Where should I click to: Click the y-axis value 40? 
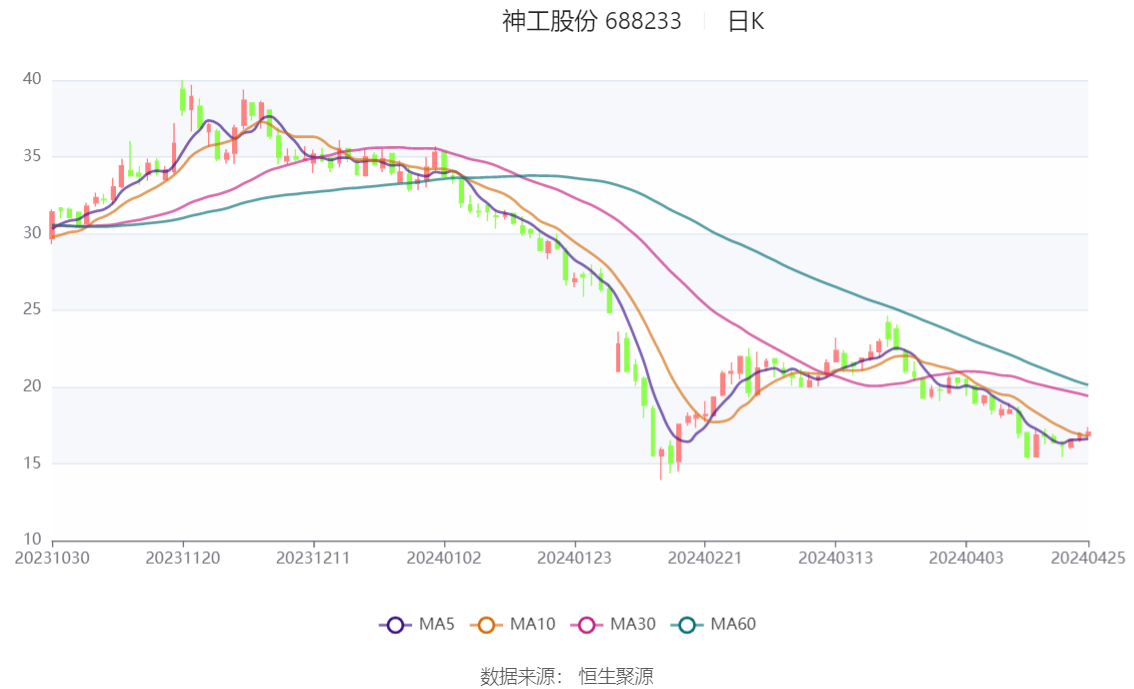[32, 79]
